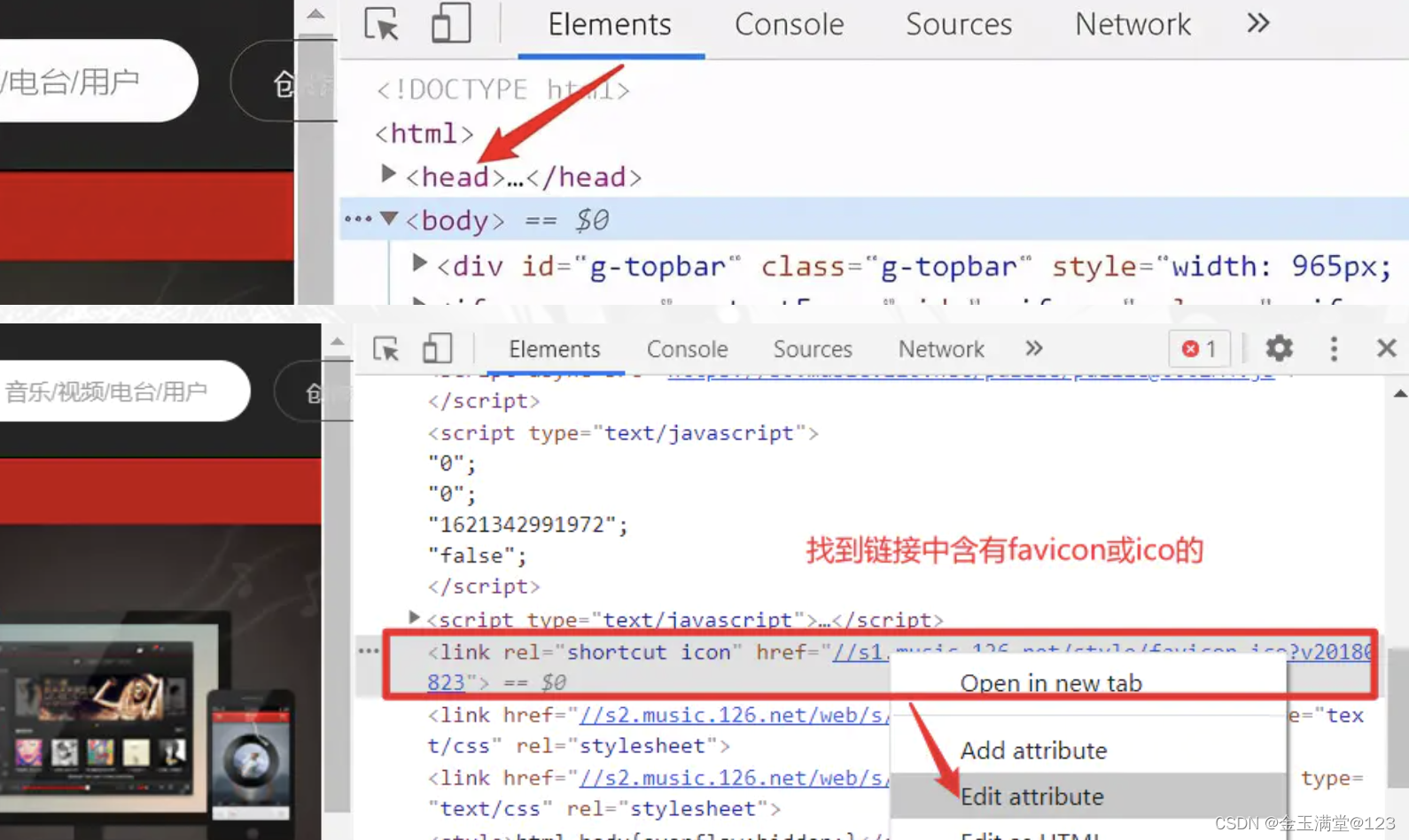Select the DOCTYPE line
This screenshot has width=1409, height=840.
tap(502, 89)
